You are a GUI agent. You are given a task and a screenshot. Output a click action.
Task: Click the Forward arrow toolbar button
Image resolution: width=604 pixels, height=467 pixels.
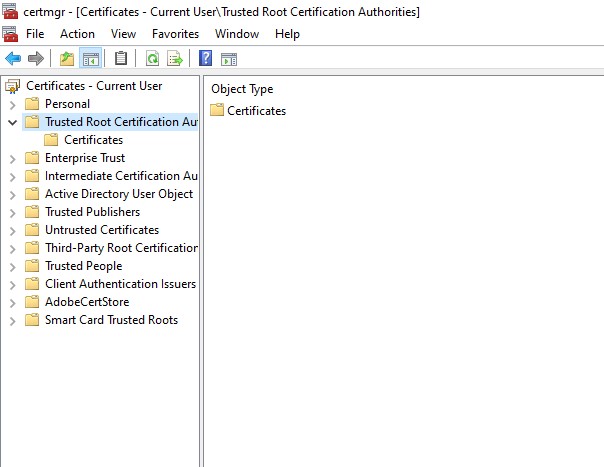point(35,59)
